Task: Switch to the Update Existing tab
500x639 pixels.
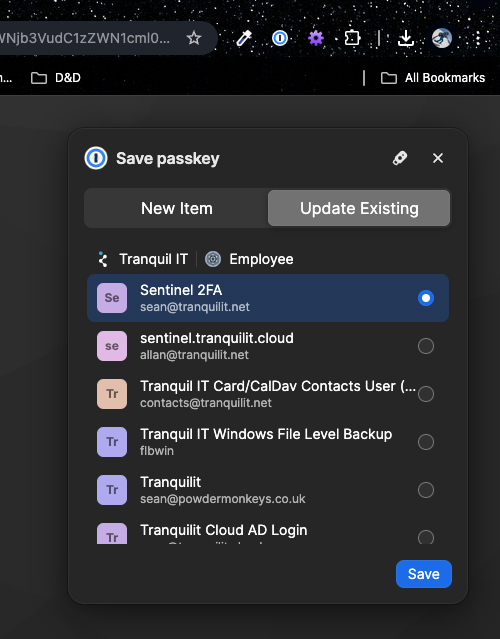Action: point(359,208)
